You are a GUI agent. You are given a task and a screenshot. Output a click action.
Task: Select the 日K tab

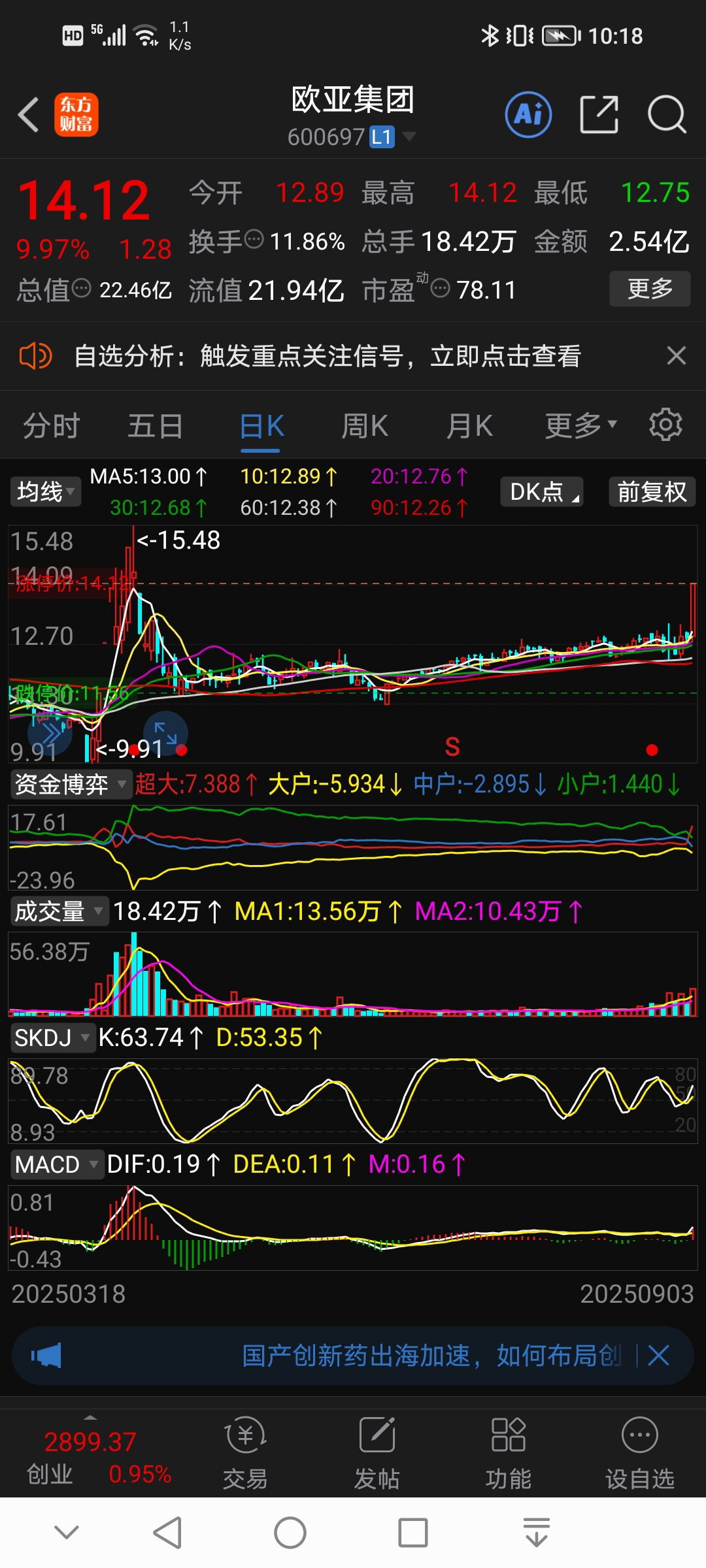[261, 426]
